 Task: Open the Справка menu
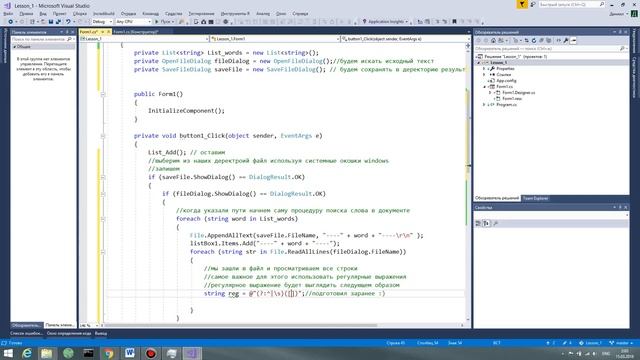coord(300,13)
